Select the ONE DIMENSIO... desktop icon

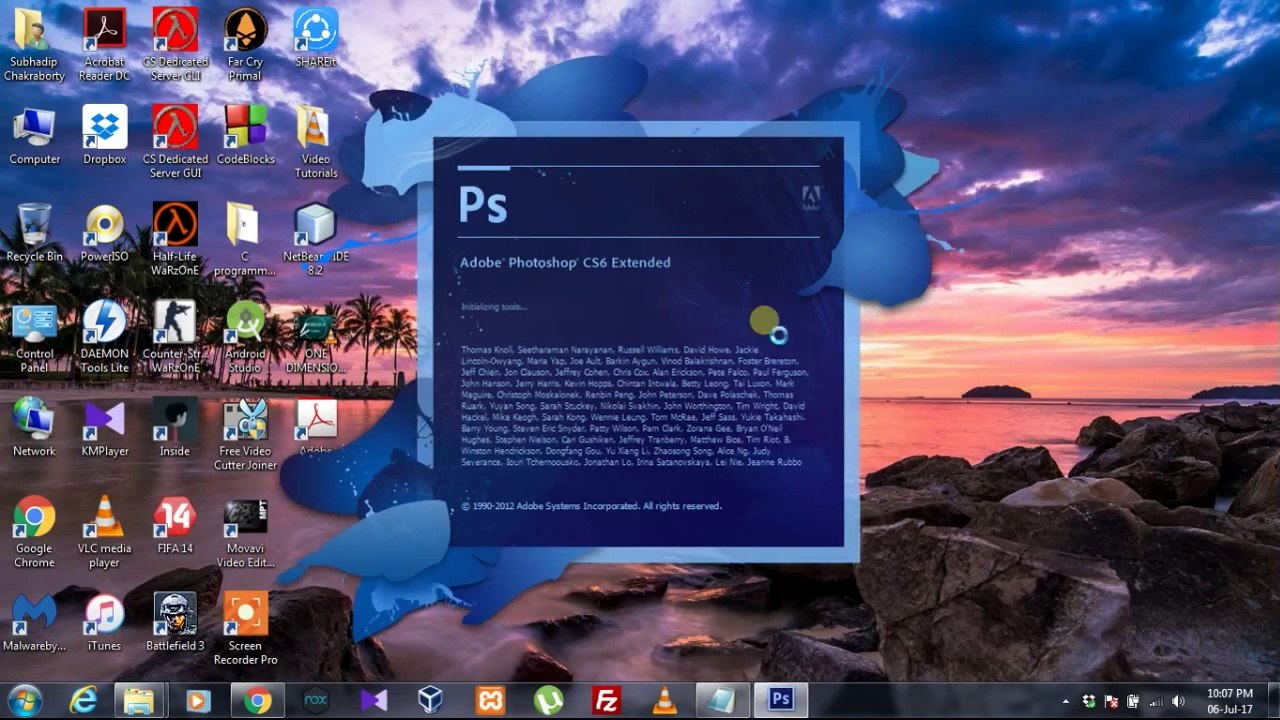[x=315, y=343]
